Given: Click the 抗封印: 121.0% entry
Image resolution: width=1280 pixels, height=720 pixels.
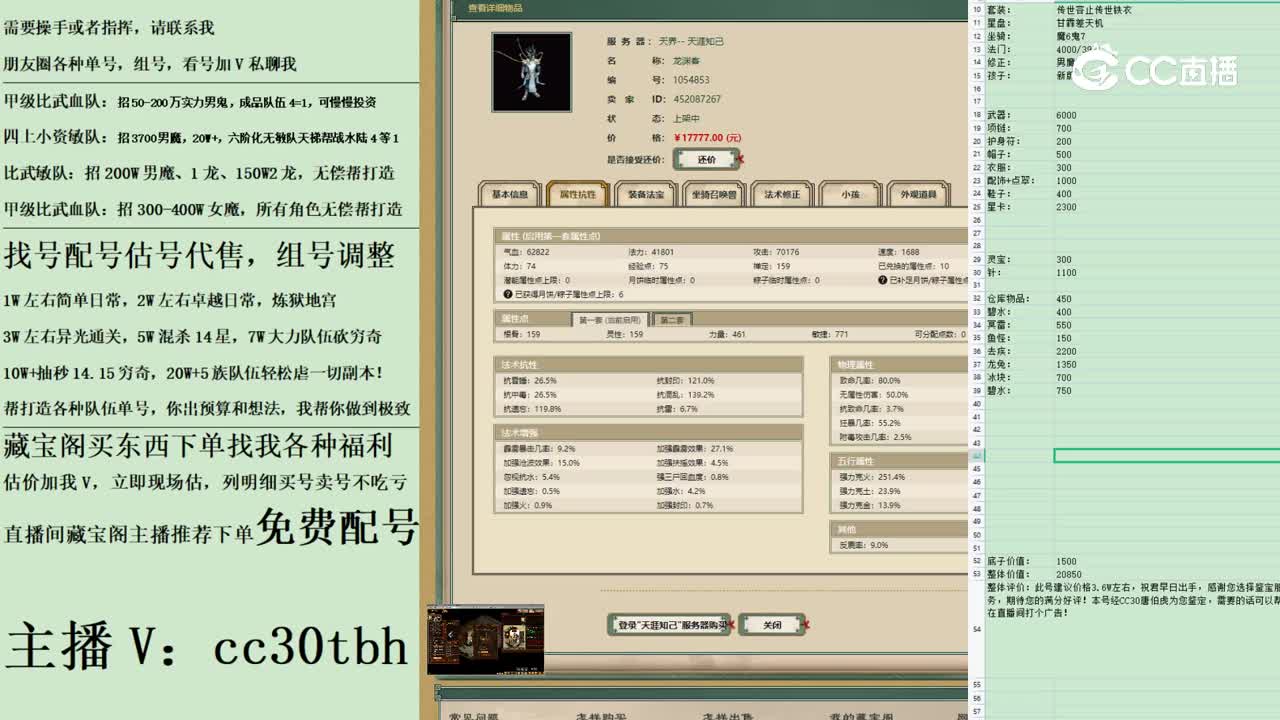Looking at the screenshot, I should tap(686, 381).
